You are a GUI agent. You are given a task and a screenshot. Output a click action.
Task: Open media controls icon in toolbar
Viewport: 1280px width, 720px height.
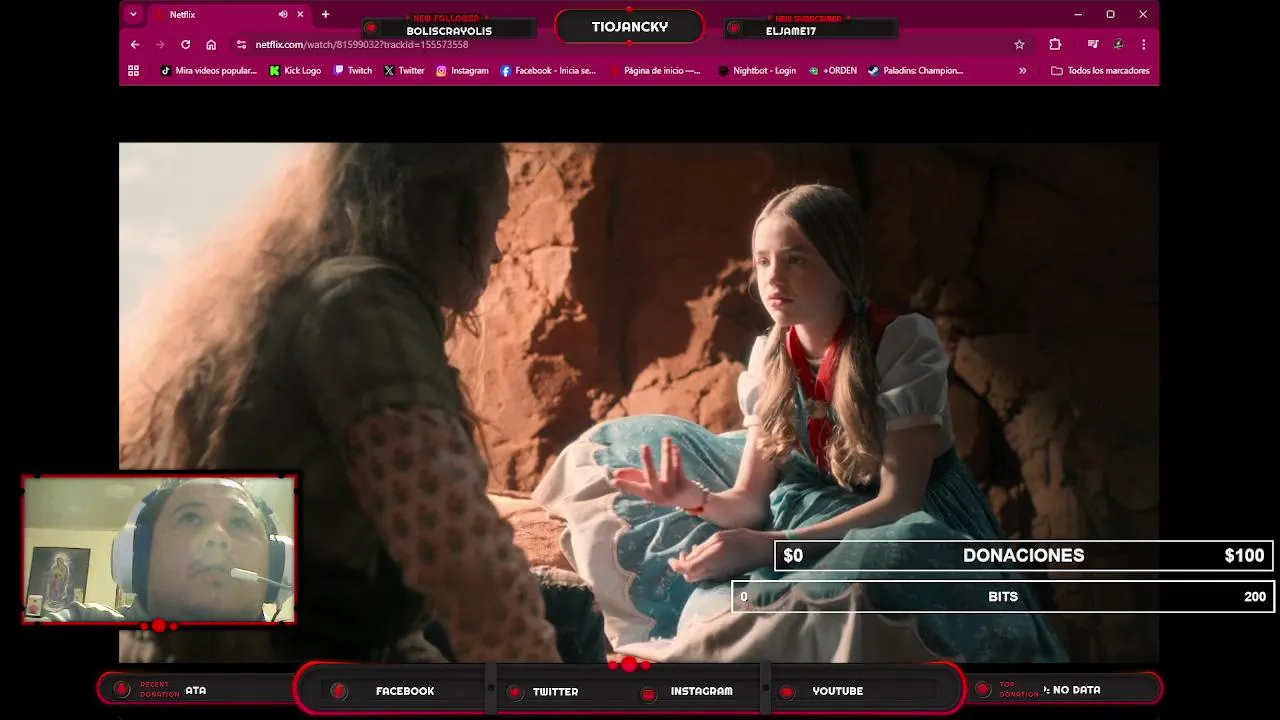click(1092, 44)
